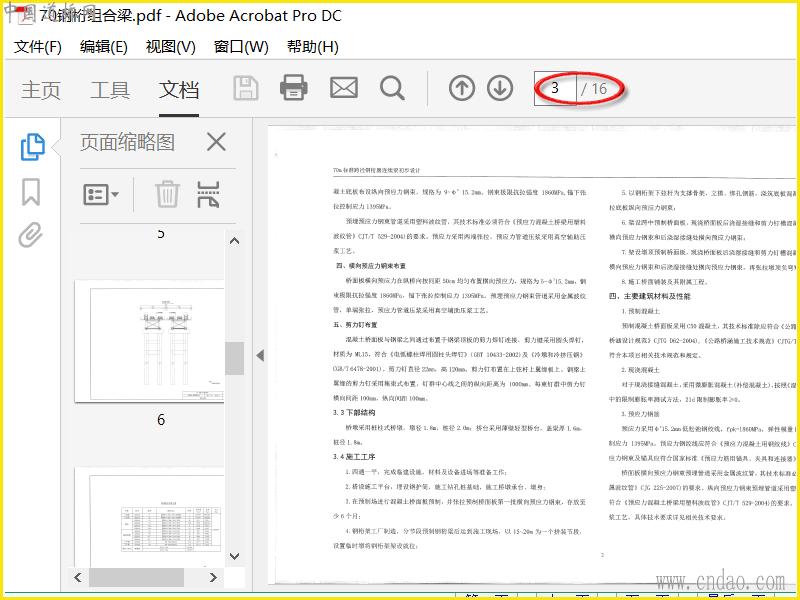
Task: Click the 页面缩略图 panel title
Action: (128, 142)
